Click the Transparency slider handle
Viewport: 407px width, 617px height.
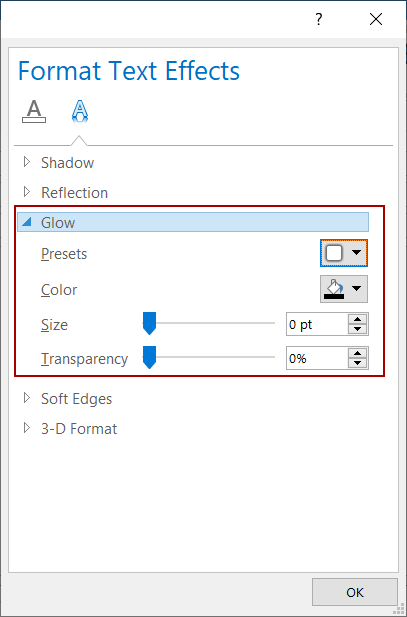tap(149, 357)
